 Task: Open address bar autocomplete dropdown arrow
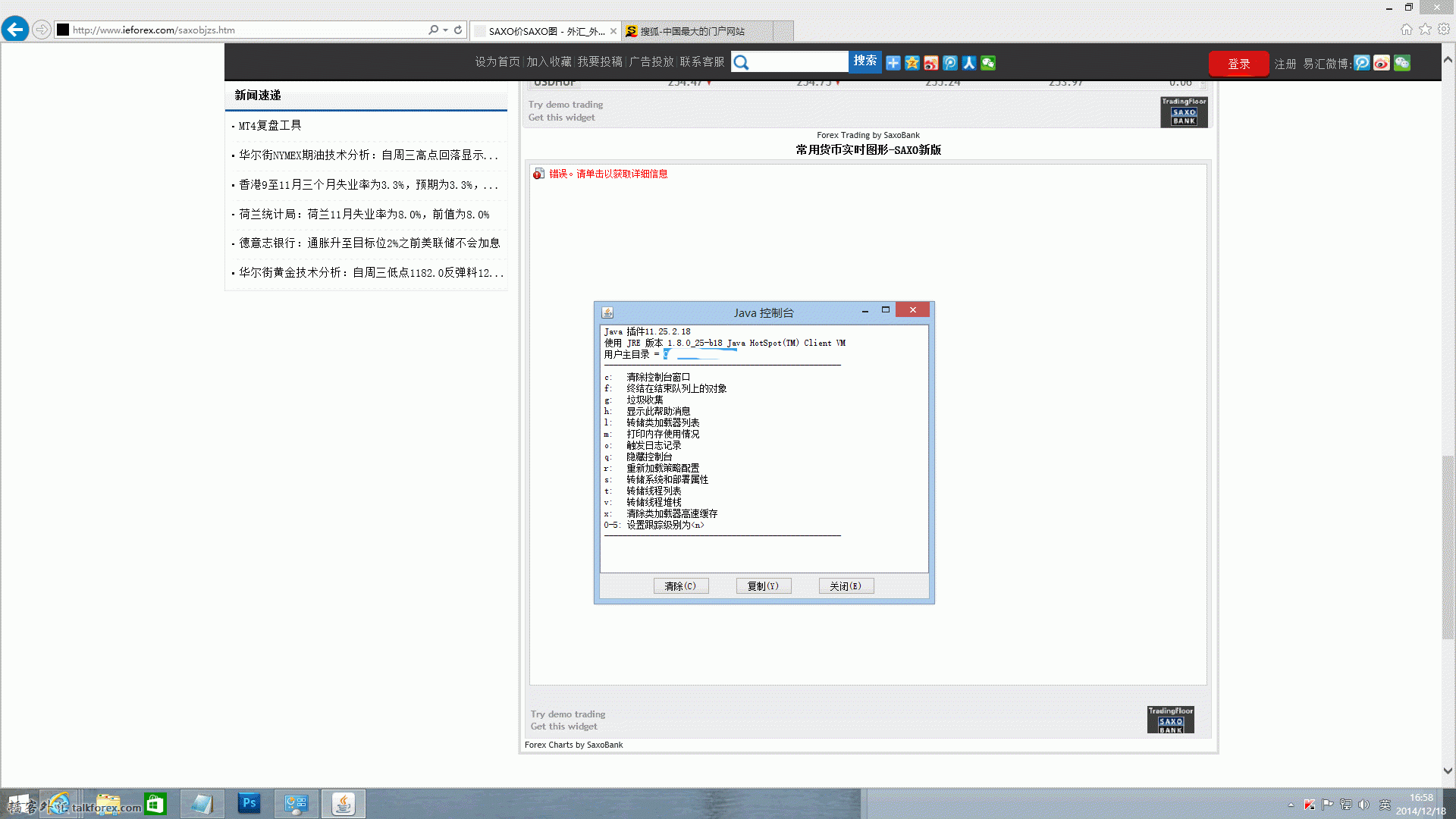pyautogui.click(x=445, y=30)
